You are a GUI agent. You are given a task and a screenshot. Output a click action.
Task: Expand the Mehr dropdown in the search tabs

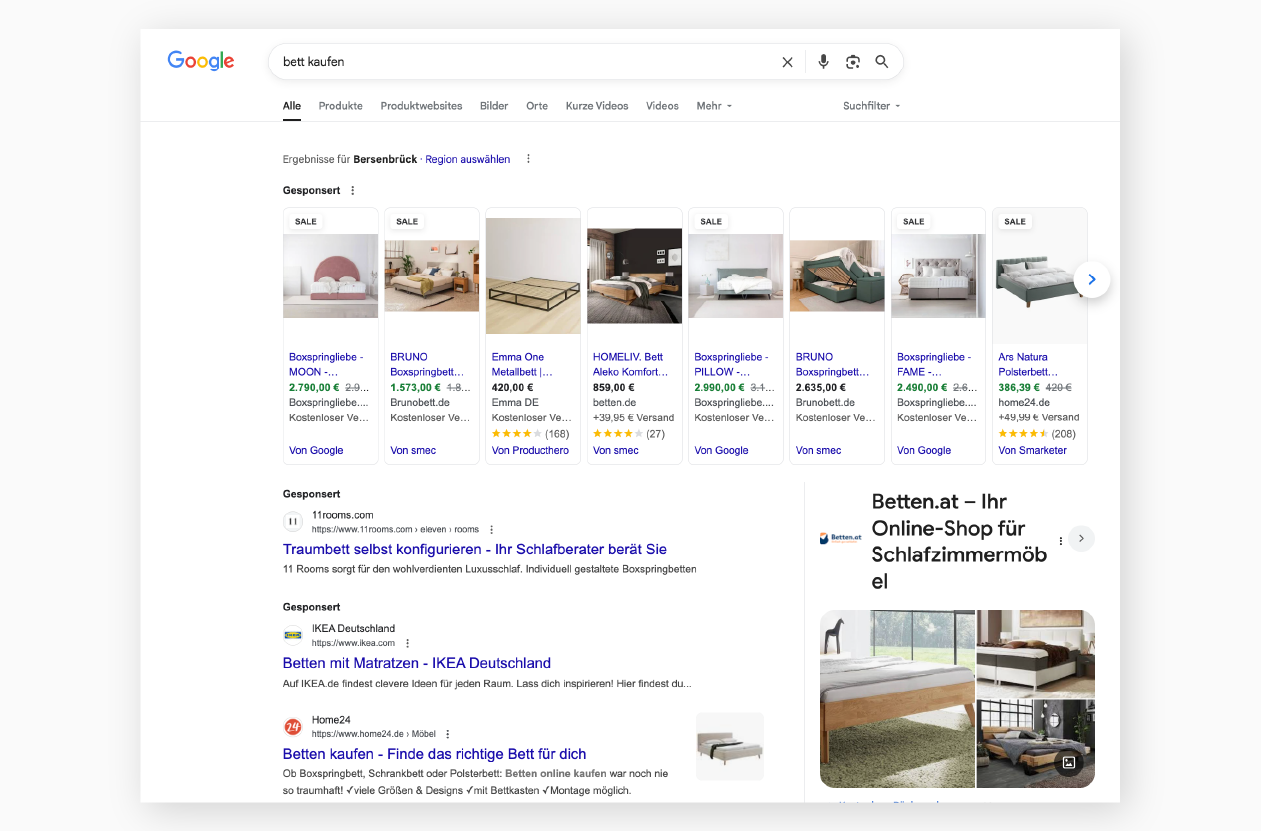pos(714,106)
